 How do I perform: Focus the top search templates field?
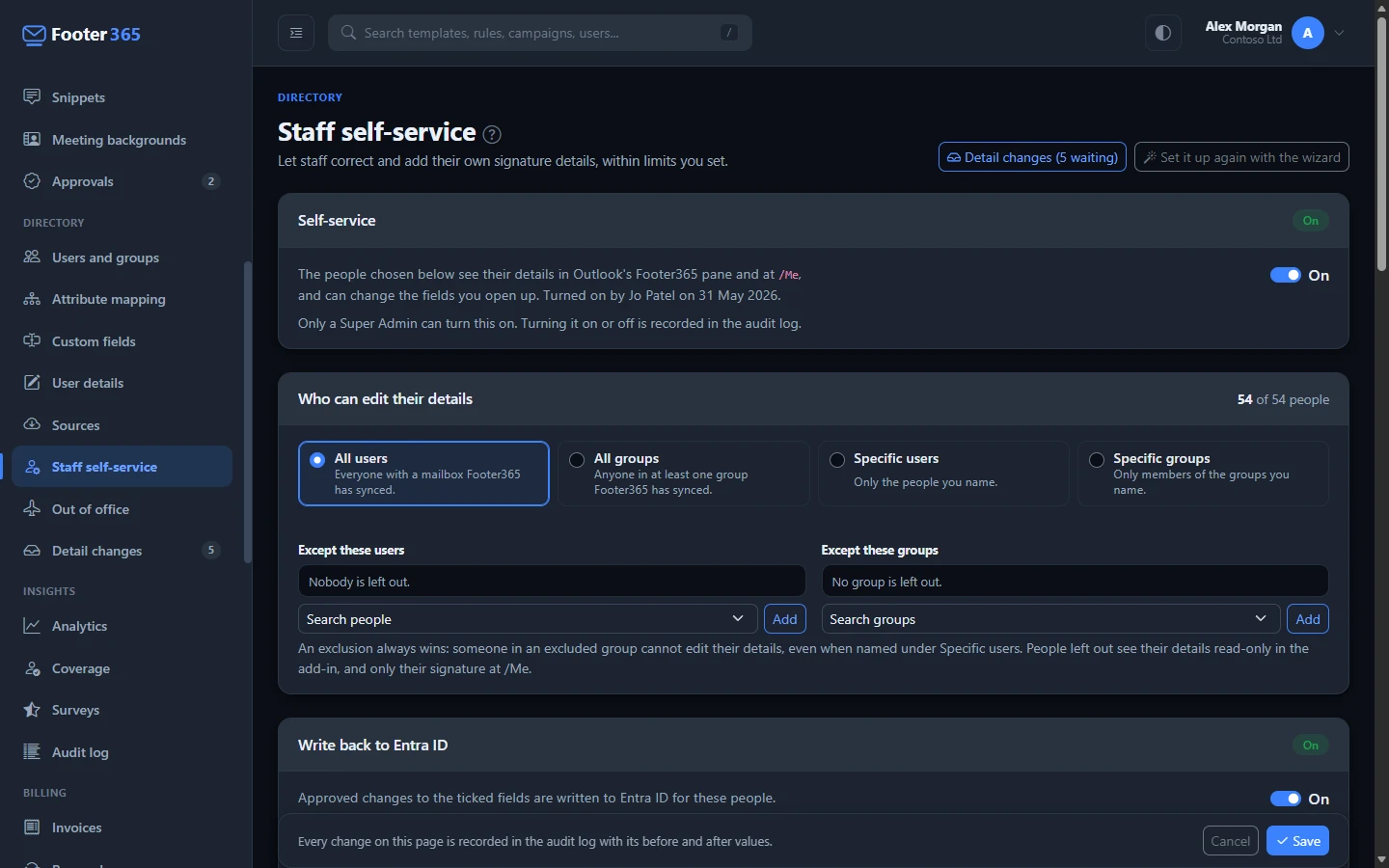point(540,33)
